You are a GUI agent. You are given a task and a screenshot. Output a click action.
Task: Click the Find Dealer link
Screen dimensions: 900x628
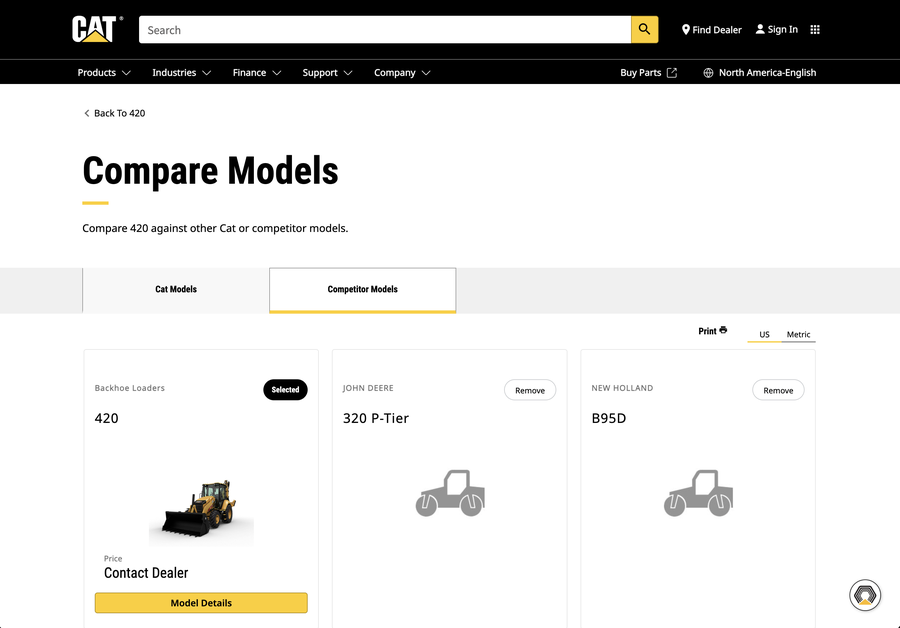click(x=711, y=29)
